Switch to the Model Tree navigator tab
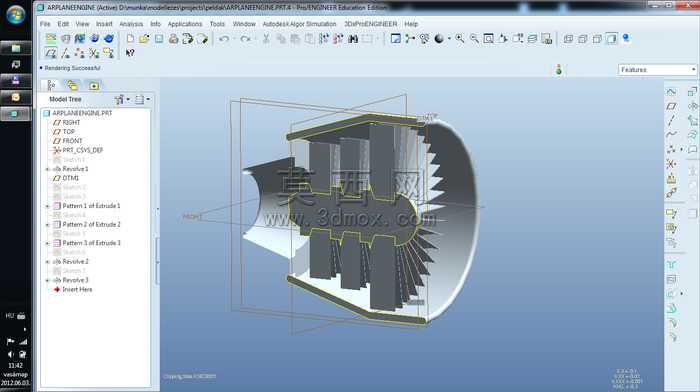The width and height of the screenshot is (700, 392). coord(51,85)
